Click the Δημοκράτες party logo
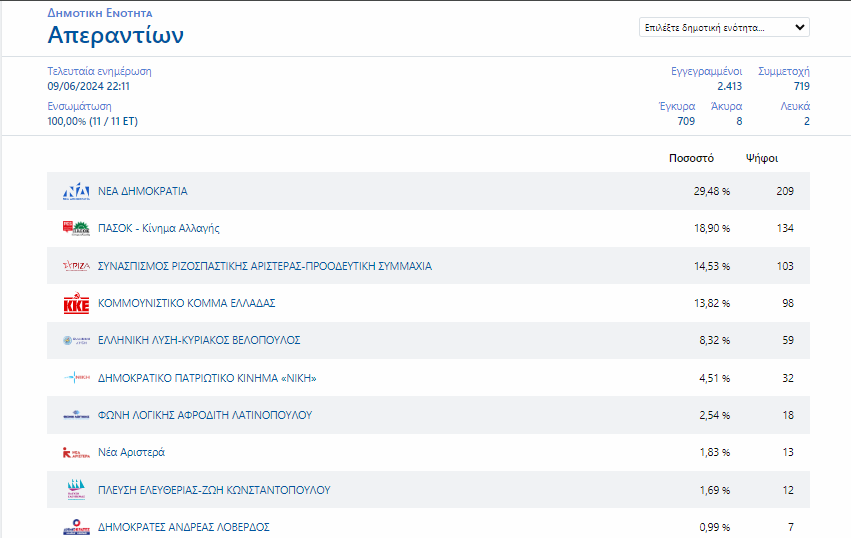This screenshot has width=851, height=538. click(x=76, y=527)
